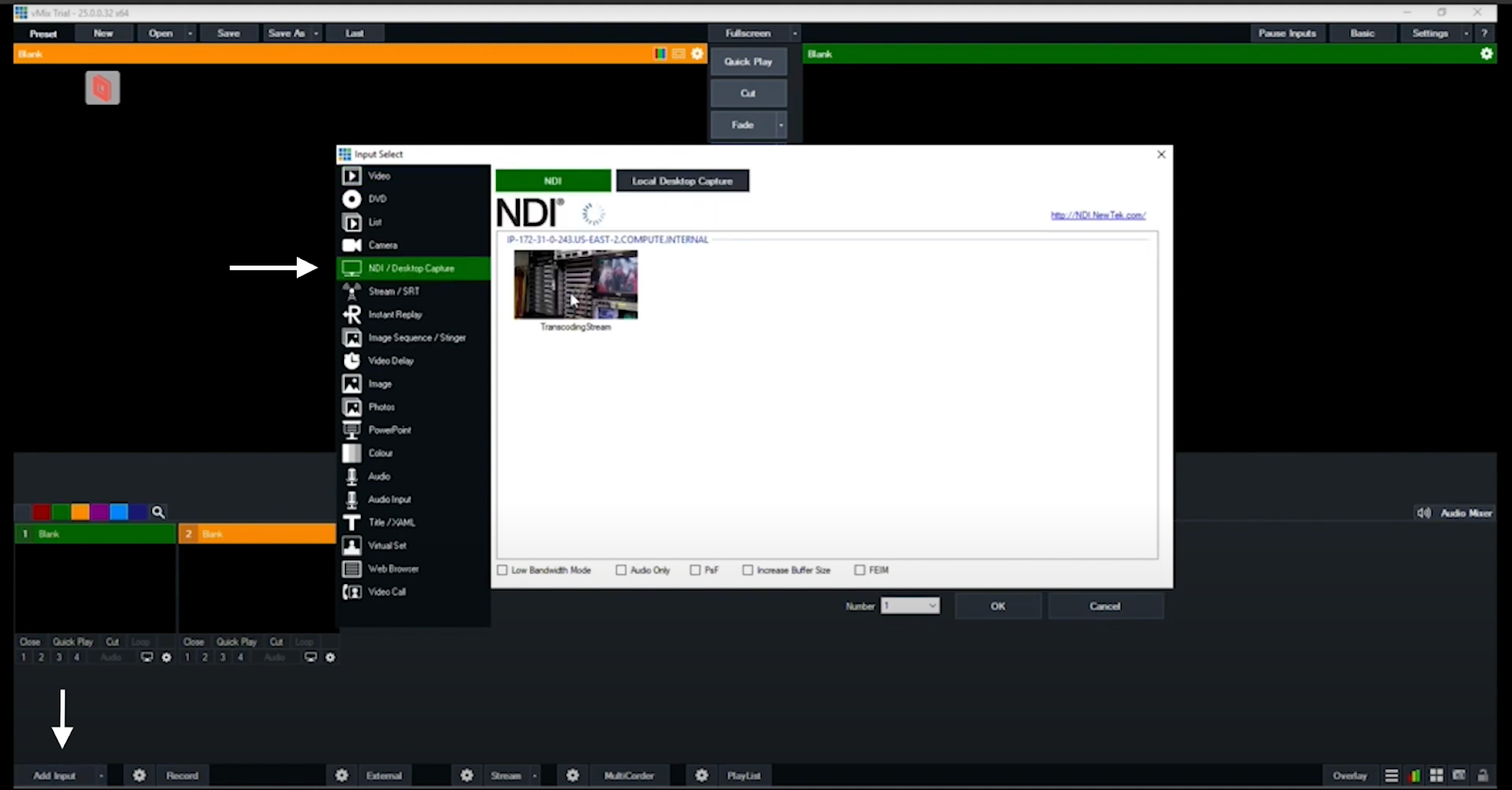Expand the Save As dropdown arrow
The image size is (1512, 790).
click(317, 33)
